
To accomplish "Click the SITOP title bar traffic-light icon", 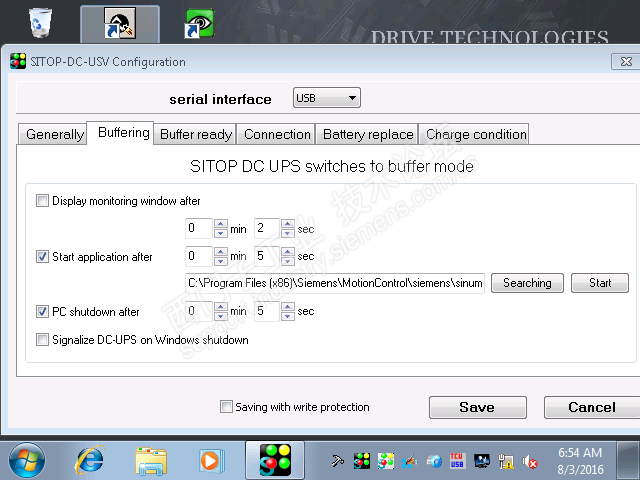I will click(x=18, y=62).
